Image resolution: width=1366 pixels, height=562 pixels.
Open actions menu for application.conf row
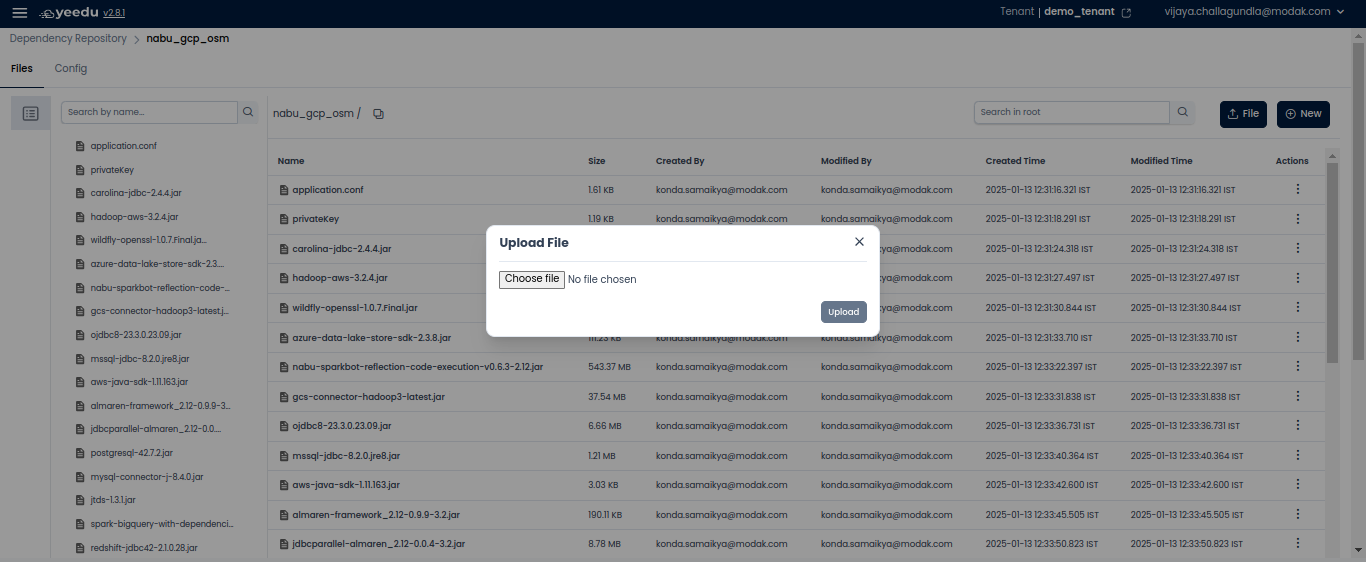coord(1298,189)
